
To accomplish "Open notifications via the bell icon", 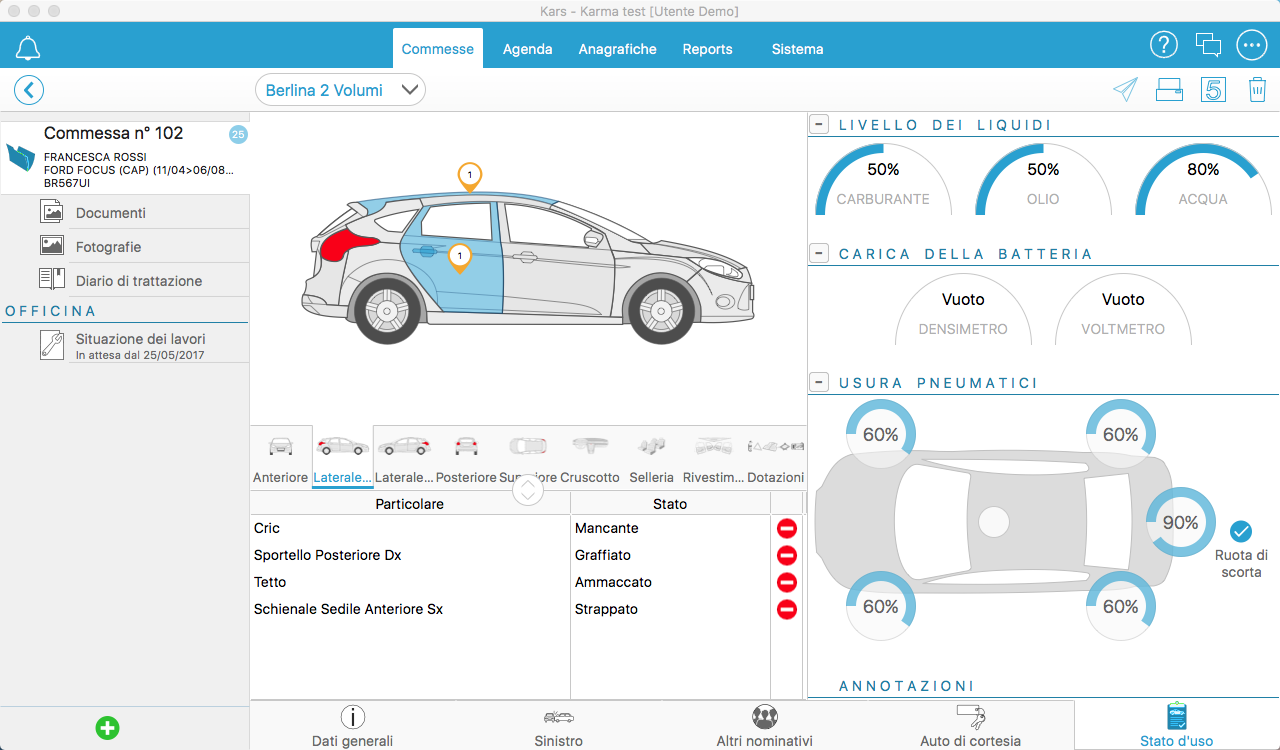I will coord(27,45).
